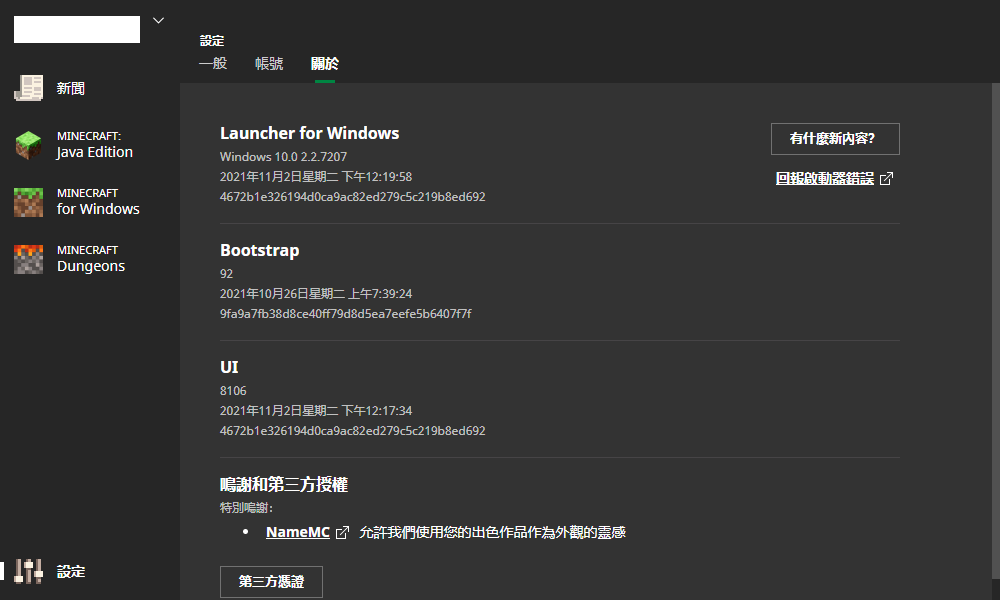Click the for Windows label text
Screen dimensions: 1000x600
pos(98,209)
